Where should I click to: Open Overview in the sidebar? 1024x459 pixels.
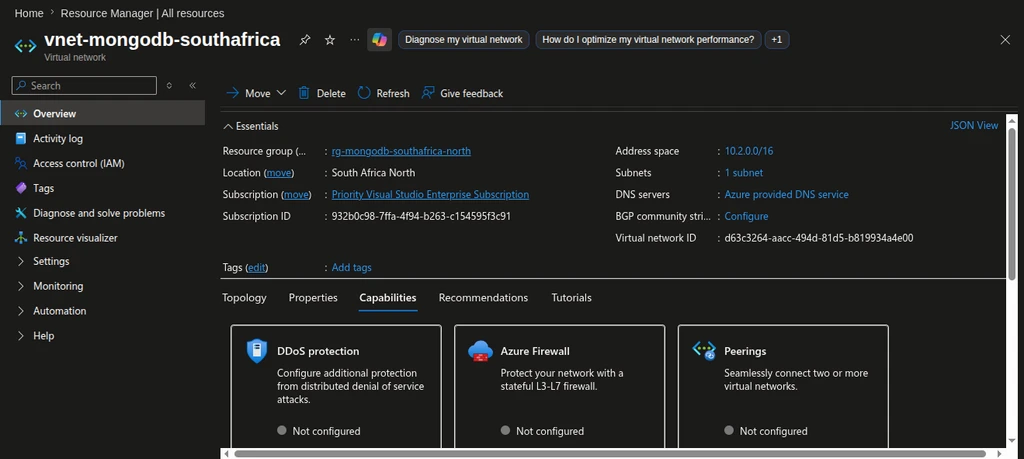pyautogui.click(x=103, y=114)
